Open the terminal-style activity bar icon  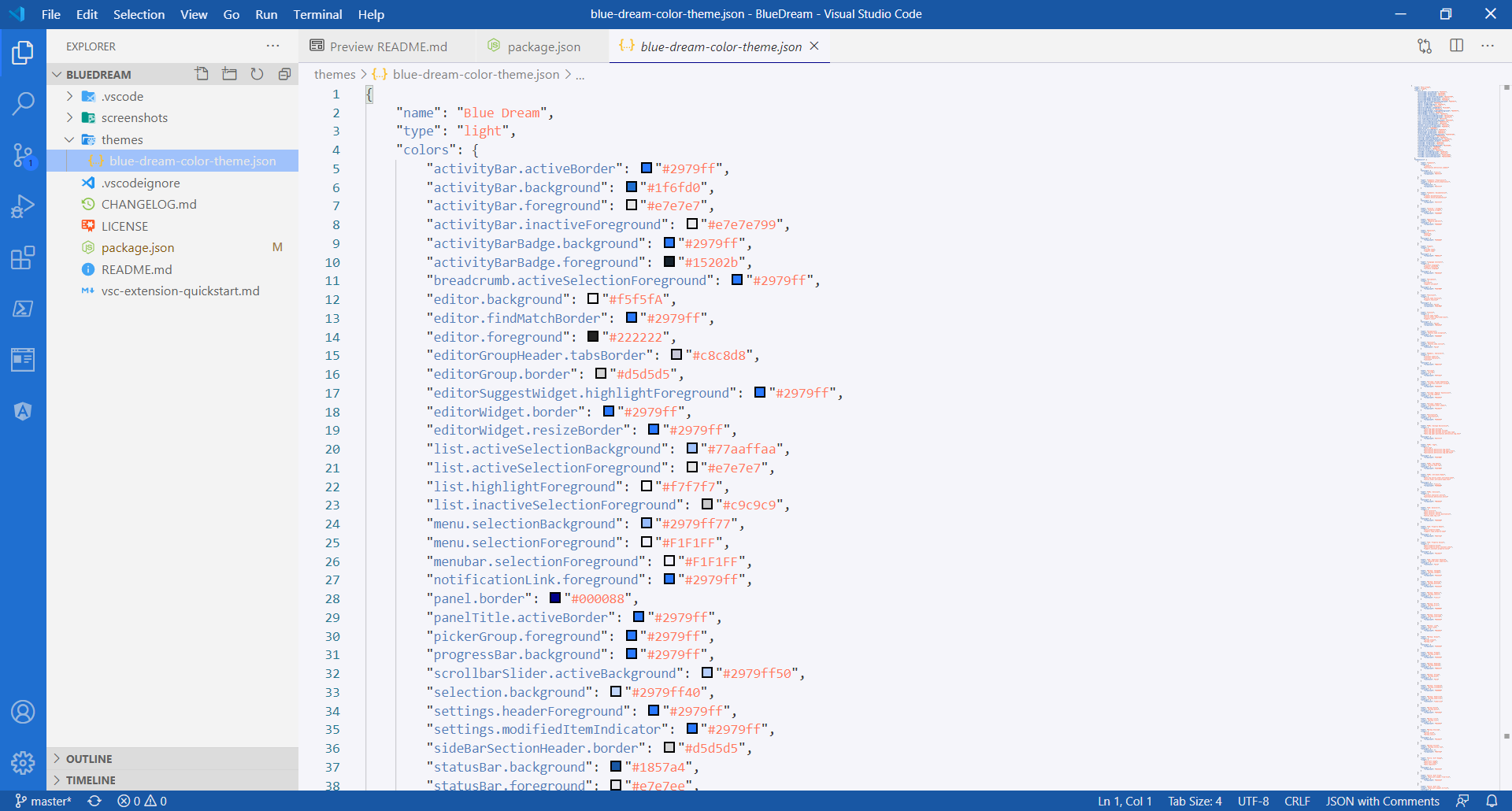(x=23, y=309)
